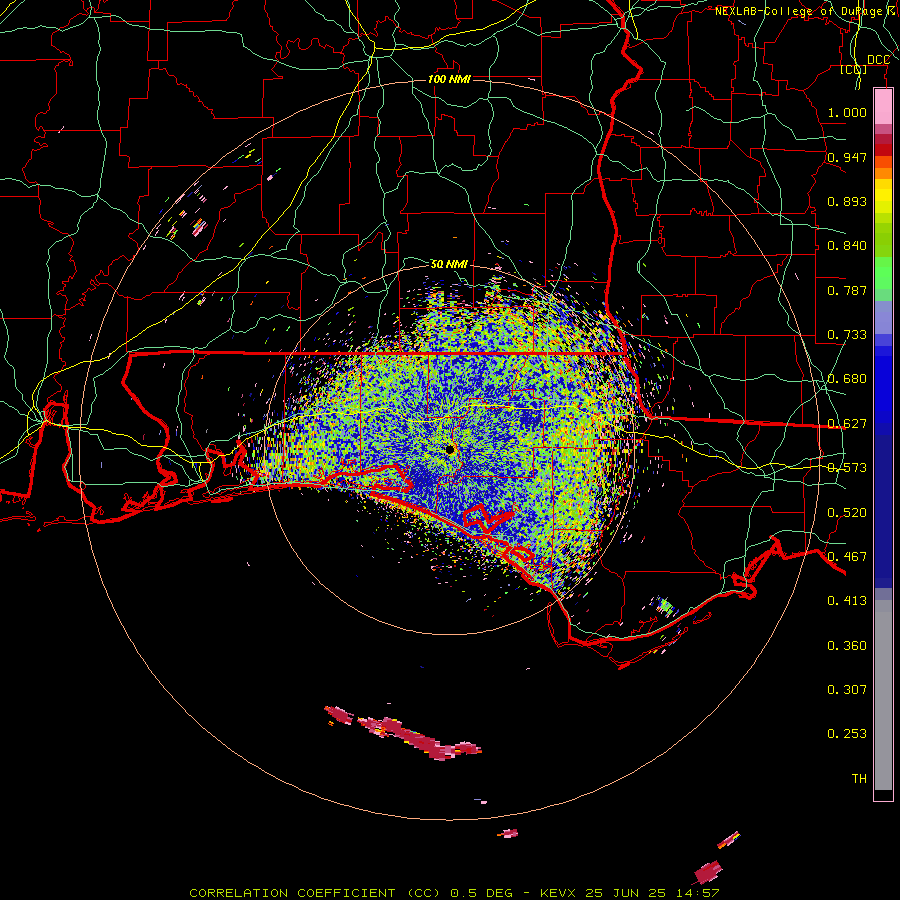This screenshot has height=900, width=900.
Task: Select the 0.360 legend value
Action: coord(847,646)
